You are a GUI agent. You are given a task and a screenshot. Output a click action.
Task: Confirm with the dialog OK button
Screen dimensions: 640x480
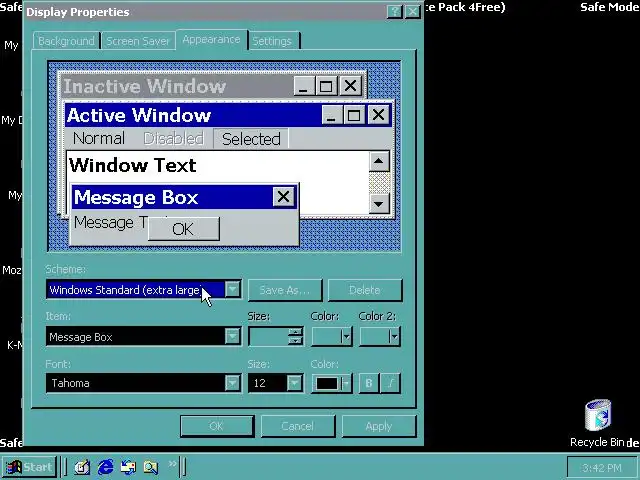[x=217, y=426]
